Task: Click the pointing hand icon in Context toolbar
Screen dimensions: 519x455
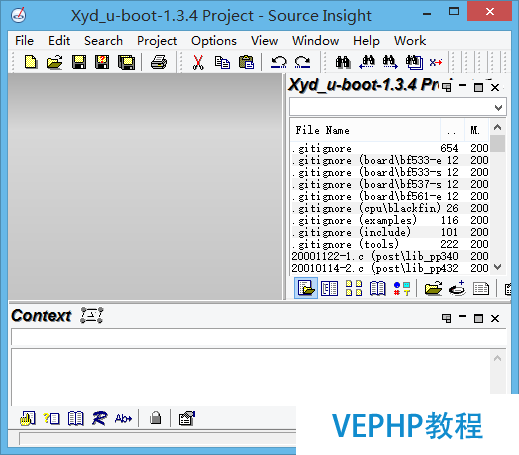Action: [x=28, y=418]
